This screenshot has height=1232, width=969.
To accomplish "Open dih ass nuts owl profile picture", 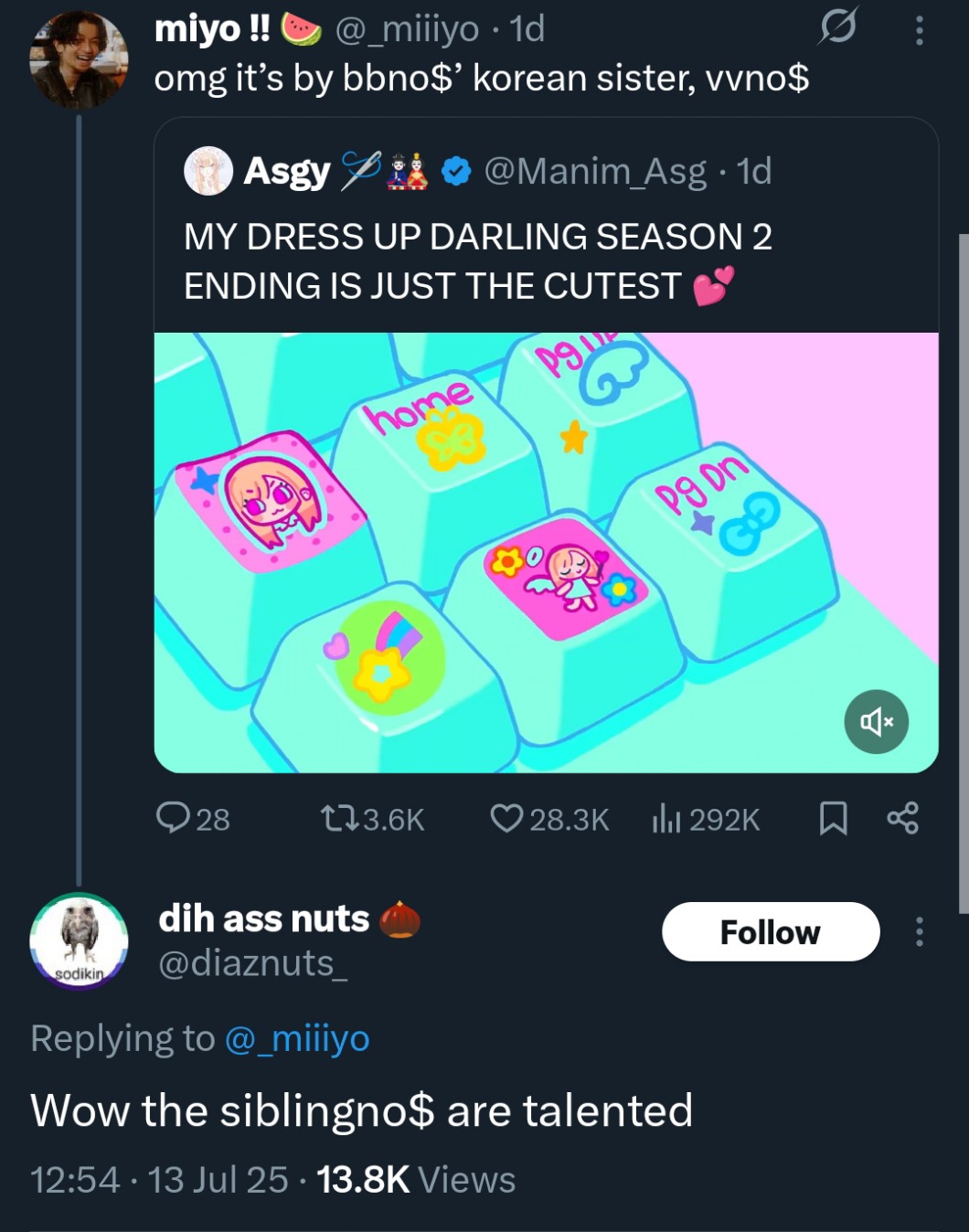I will click(x=79, y=940).
